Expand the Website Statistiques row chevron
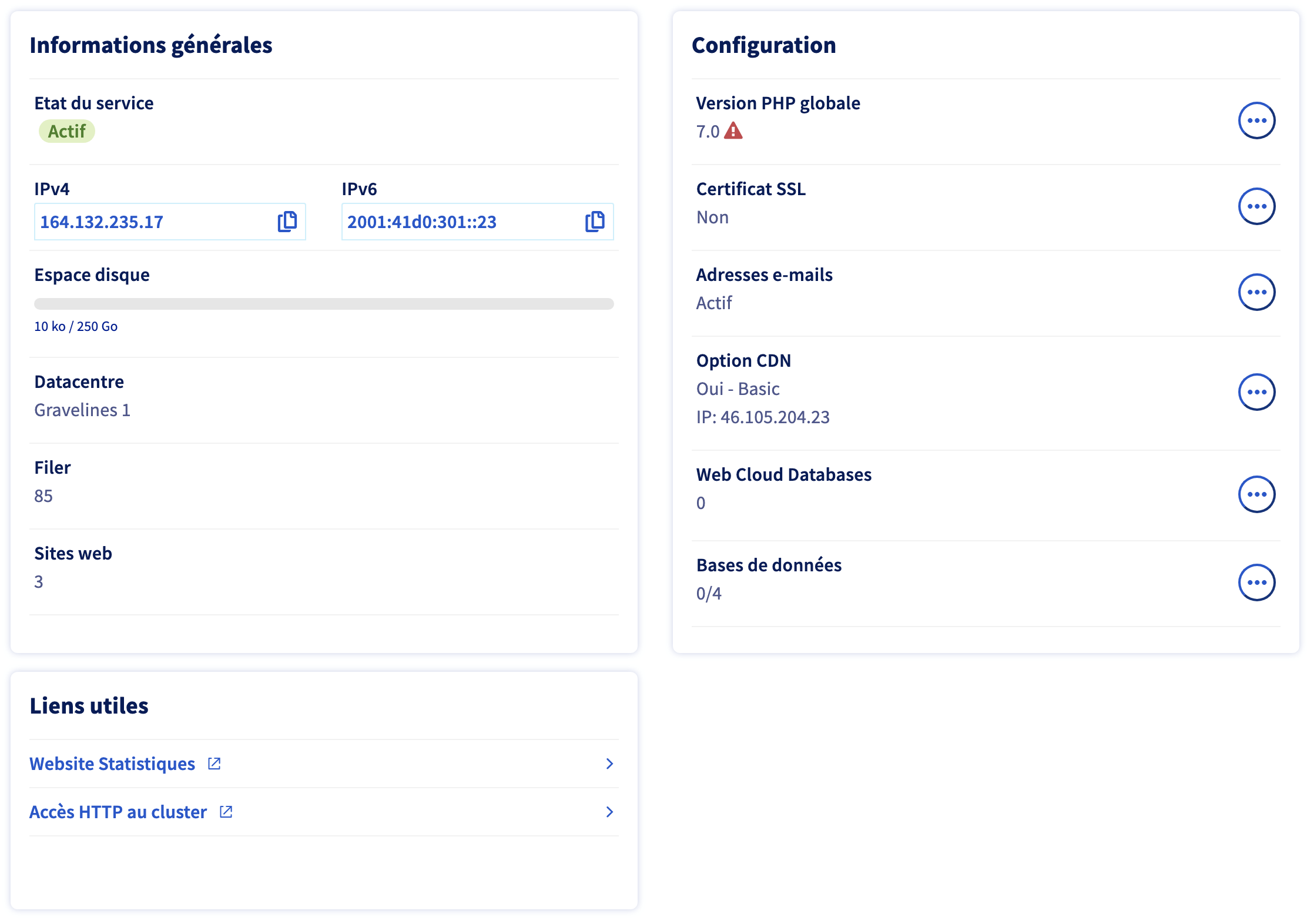The image size is (1307, 924). tap(609, 764)
